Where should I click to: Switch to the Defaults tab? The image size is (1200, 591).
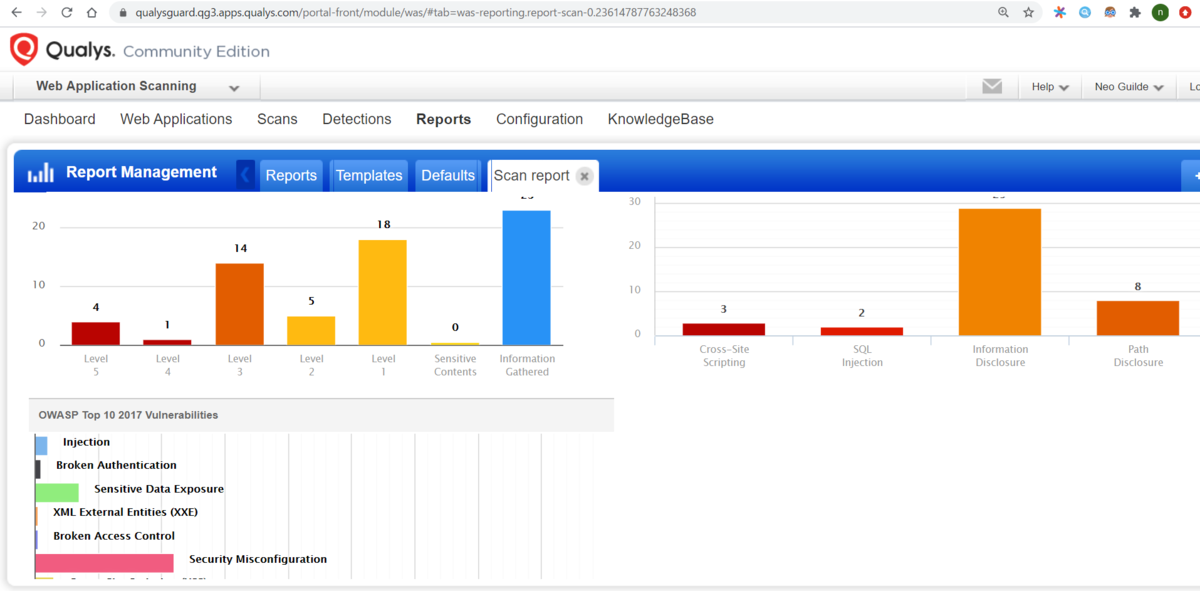pos(448,175)
